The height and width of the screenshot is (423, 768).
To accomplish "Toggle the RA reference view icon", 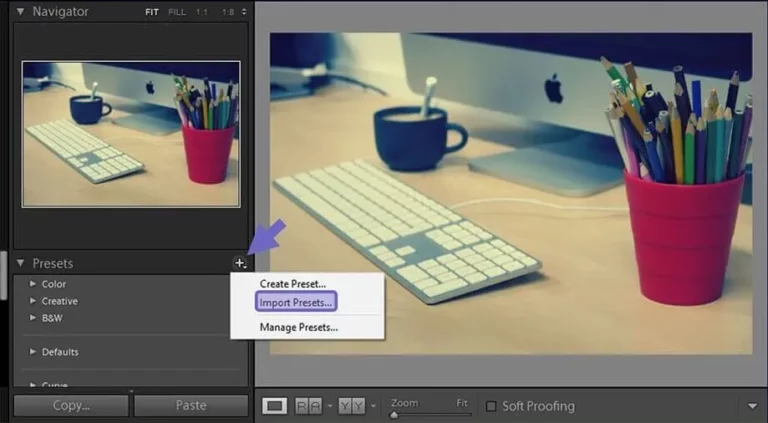I will (x=308, y=406).
